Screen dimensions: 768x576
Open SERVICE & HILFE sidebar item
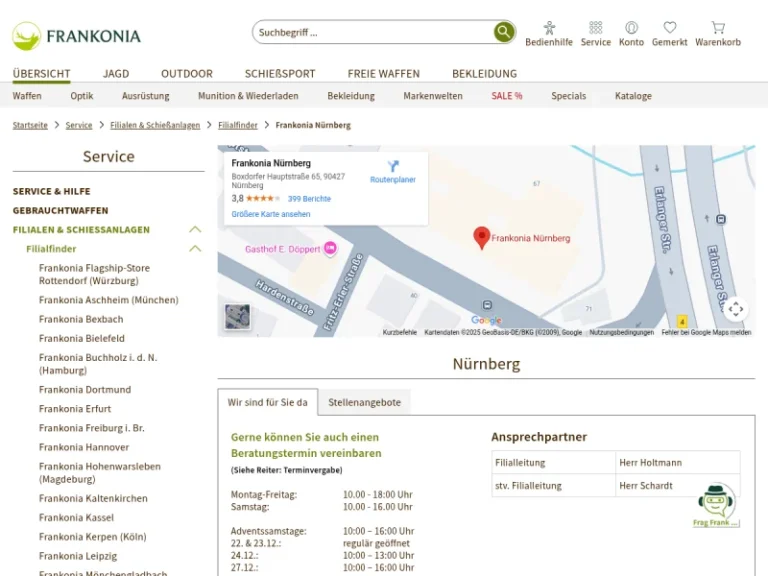pos(51,191)
